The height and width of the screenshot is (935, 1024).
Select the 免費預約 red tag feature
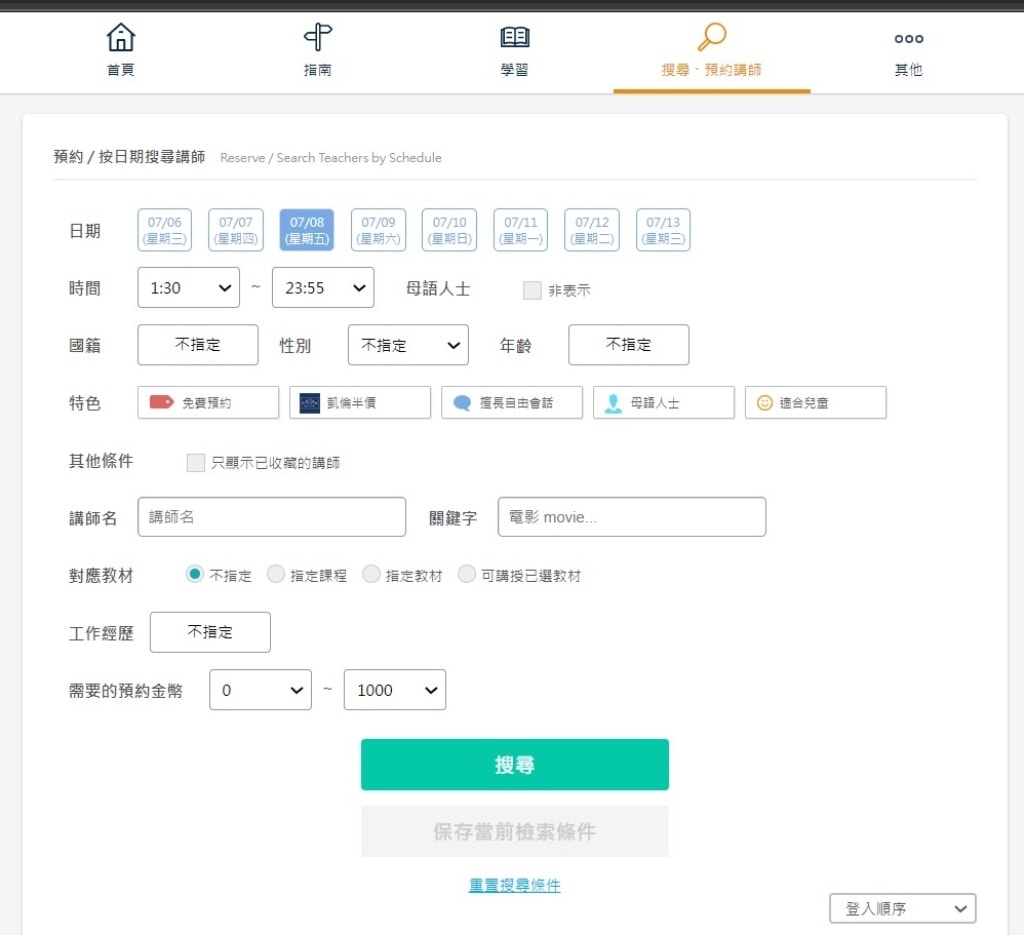pos(208,403)
